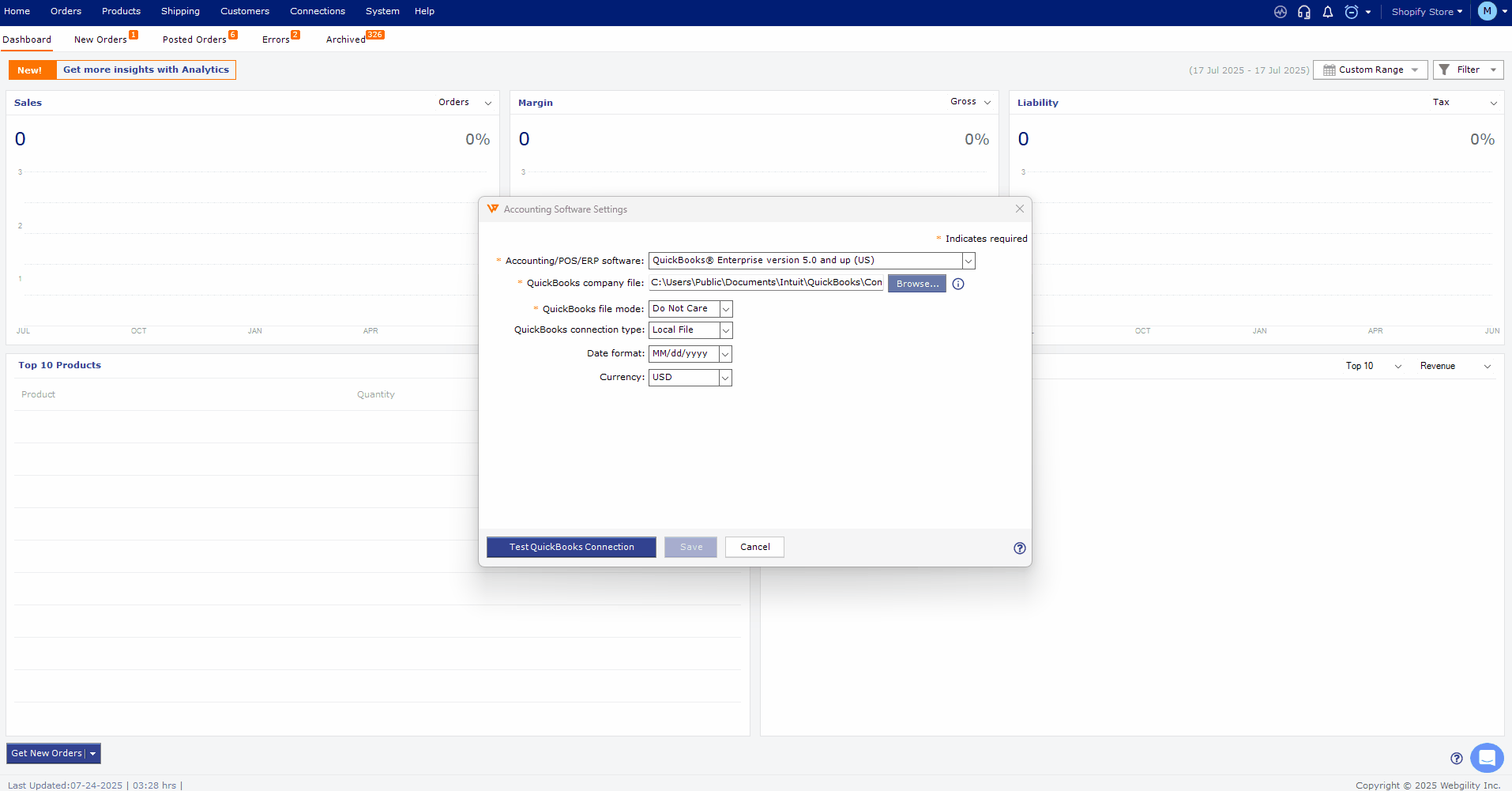The width and height of the screenshot is (1512, 791).
Task: Switch to the Posted Orders tab
Action: (x=194, y=40)
